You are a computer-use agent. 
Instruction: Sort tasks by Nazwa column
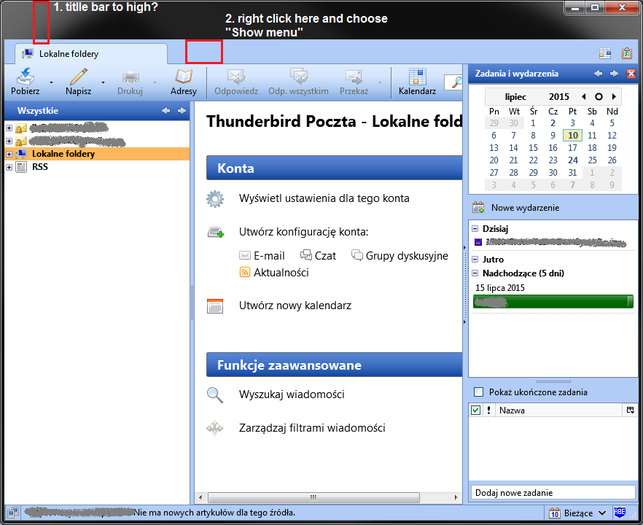(x=559, y=410)
